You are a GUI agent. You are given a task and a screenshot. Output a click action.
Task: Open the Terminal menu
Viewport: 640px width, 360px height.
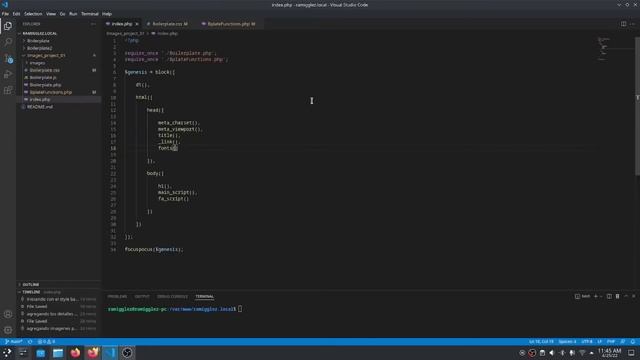point(90,14)
